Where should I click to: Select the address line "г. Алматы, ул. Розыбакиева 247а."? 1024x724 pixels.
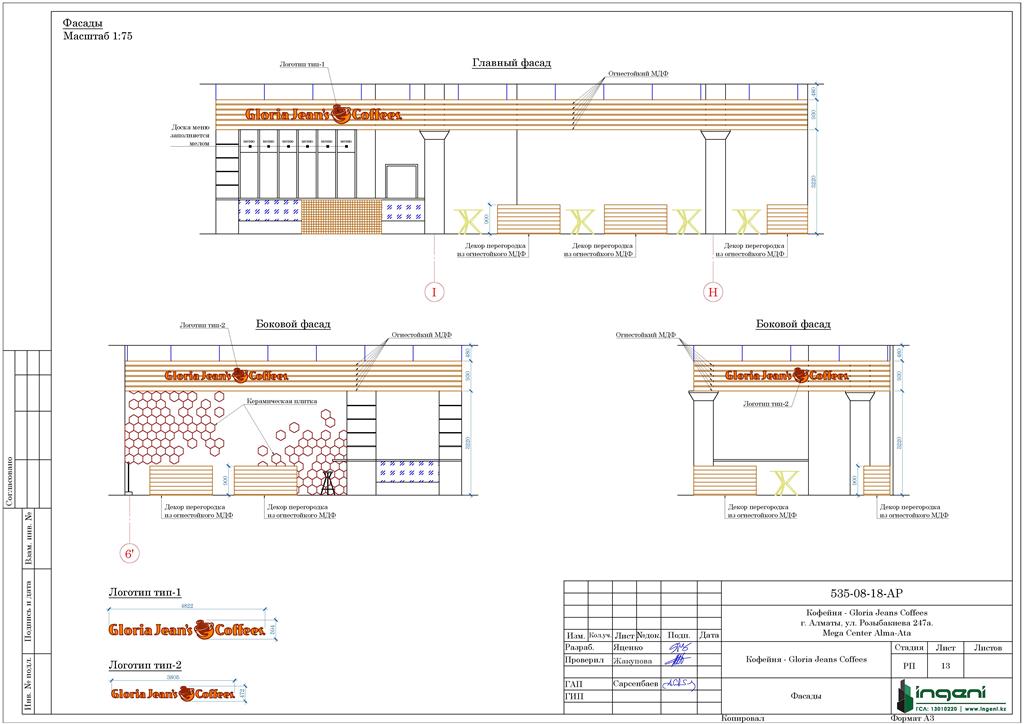click(x=867, y=623)
